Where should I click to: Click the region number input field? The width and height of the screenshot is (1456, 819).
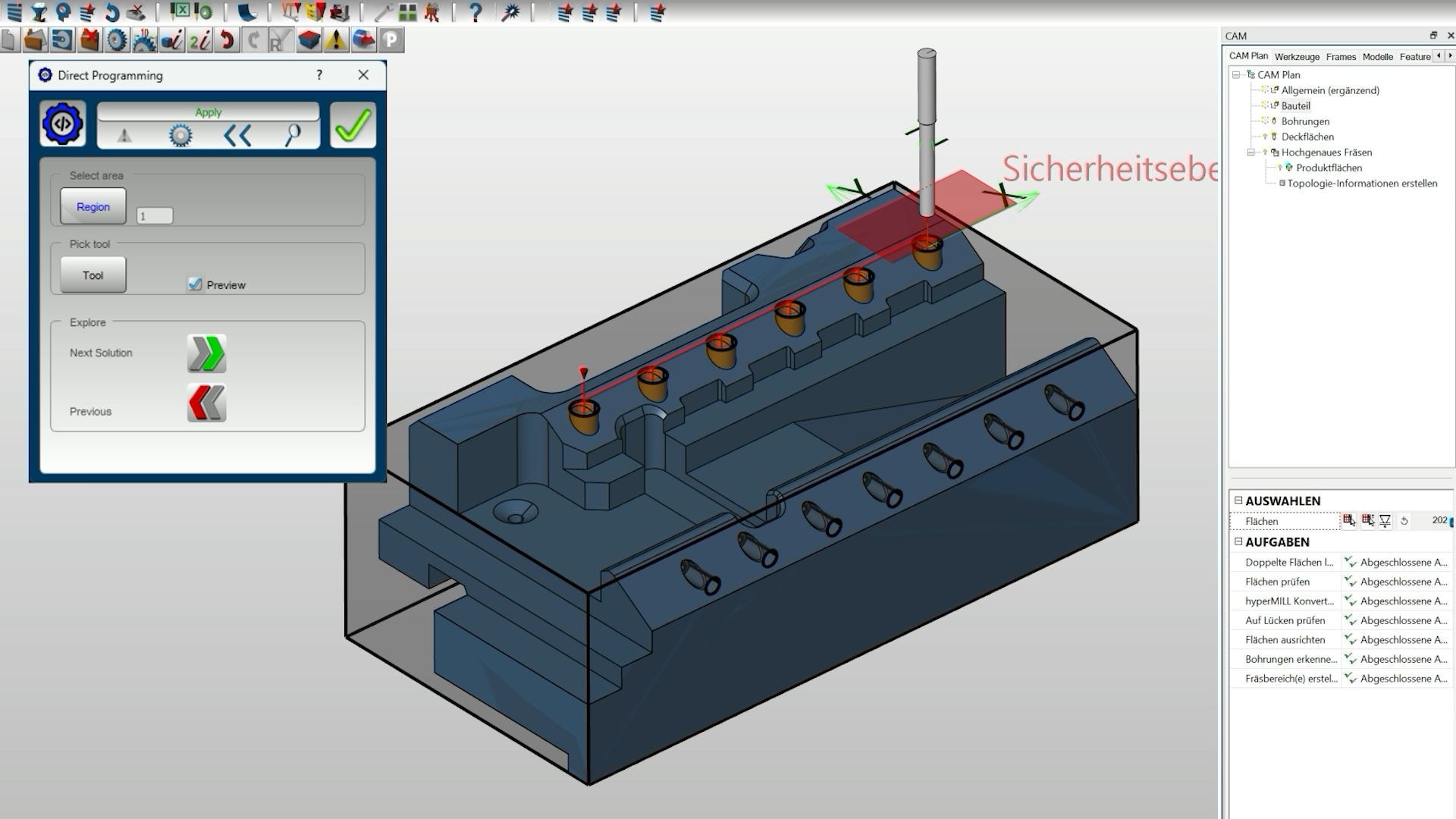click(x=155, y=216)
